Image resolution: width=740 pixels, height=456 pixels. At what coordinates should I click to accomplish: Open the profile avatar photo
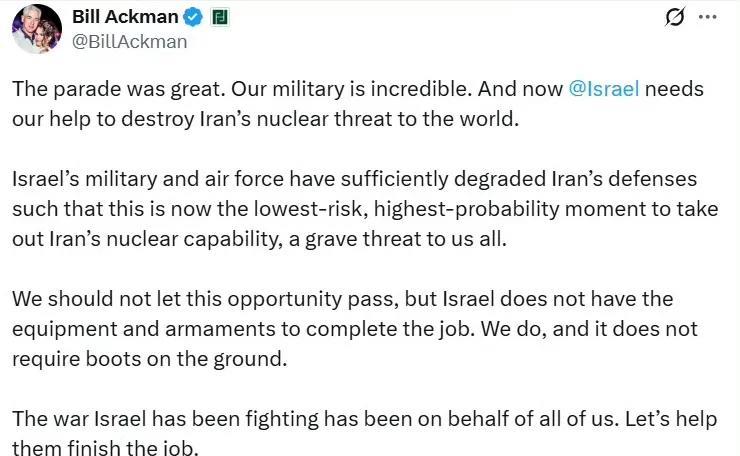(x=37, y=29)
